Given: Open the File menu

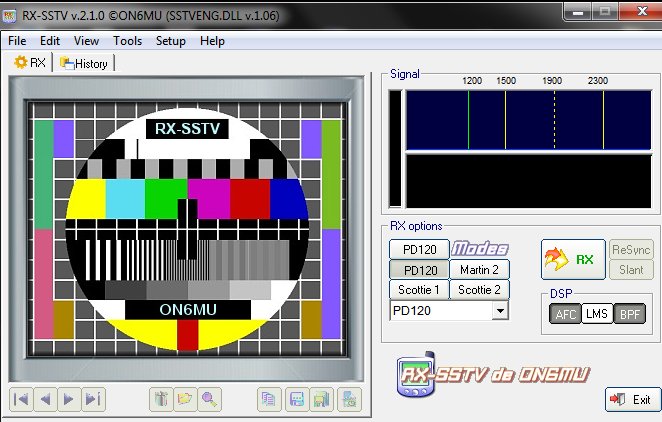Looking at the screenshot, I should [x=17, y=41].
